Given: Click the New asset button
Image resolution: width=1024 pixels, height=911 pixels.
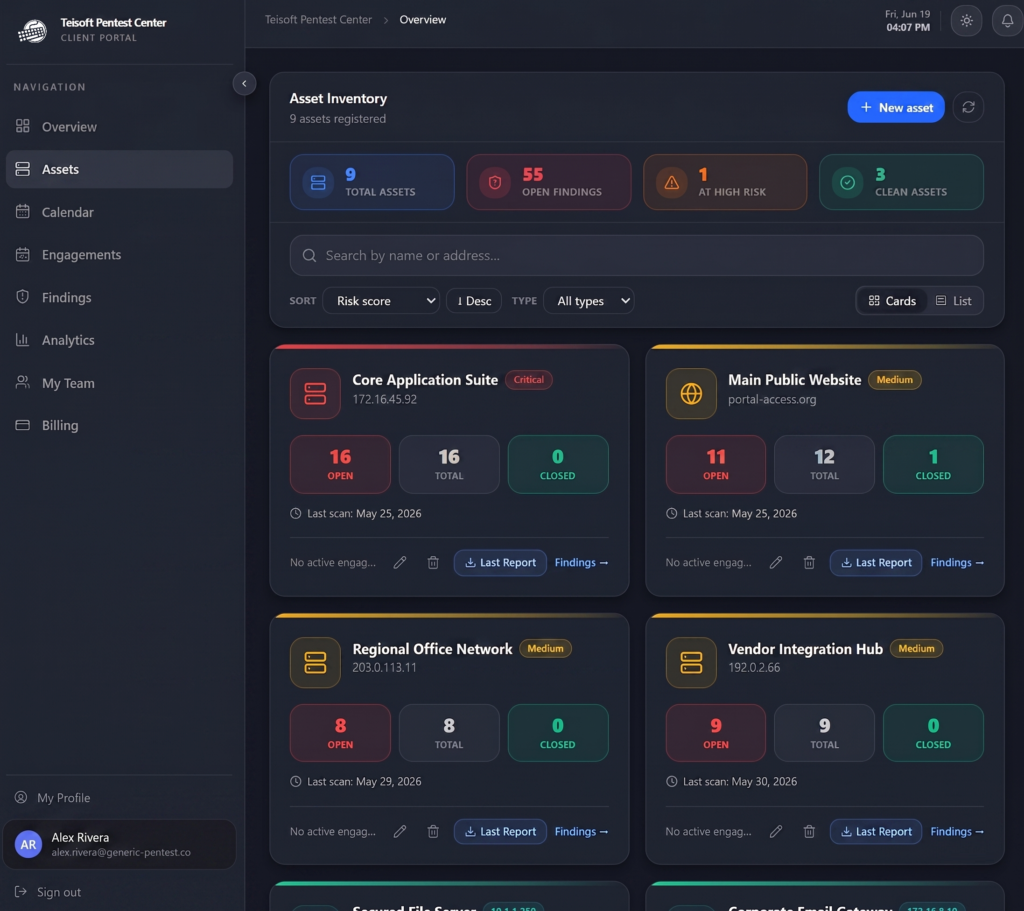Looking at the screenshot, I should (x=896, y=107).
